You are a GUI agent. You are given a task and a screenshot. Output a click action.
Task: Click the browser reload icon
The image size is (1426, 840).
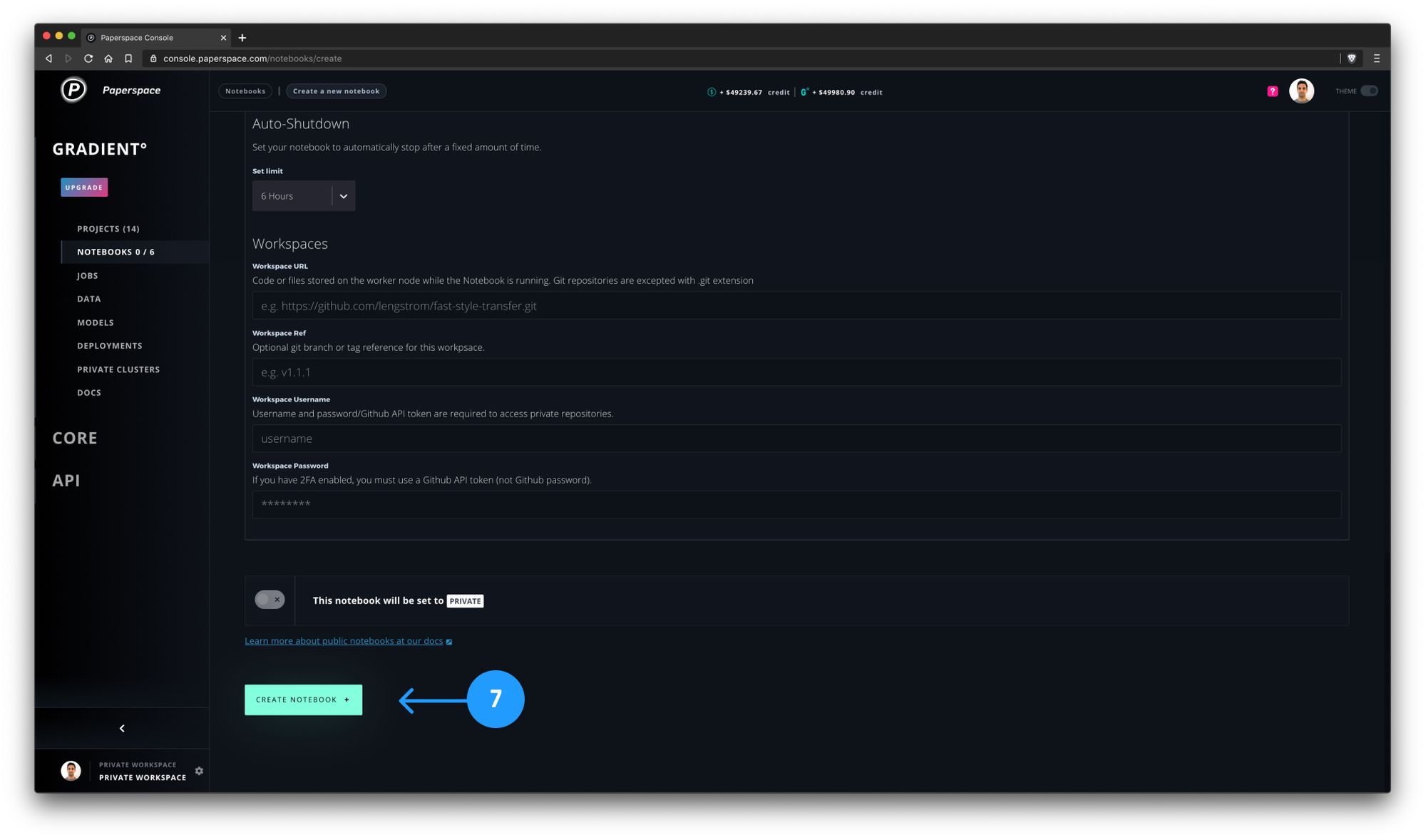pyautogui.click(x=88, y=58)
